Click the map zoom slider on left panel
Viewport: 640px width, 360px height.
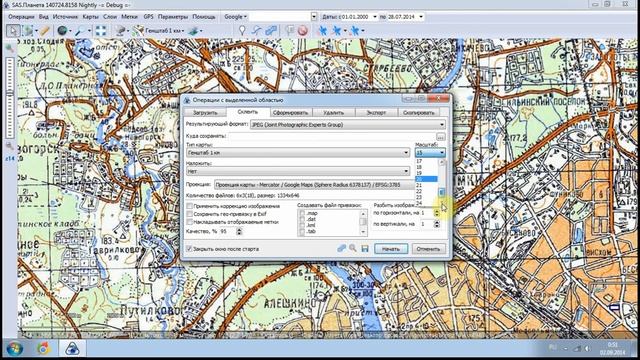coord(10,97)
